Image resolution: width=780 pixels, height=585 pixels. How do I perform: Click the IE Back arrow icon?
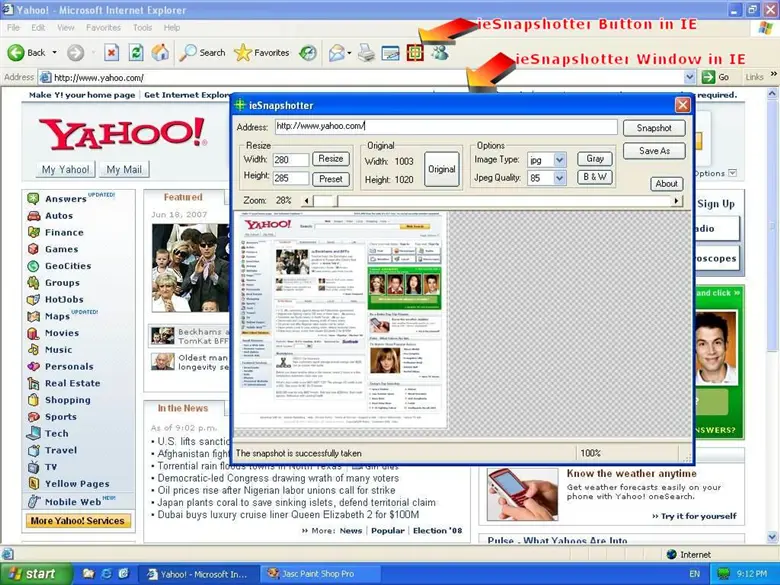16,52
